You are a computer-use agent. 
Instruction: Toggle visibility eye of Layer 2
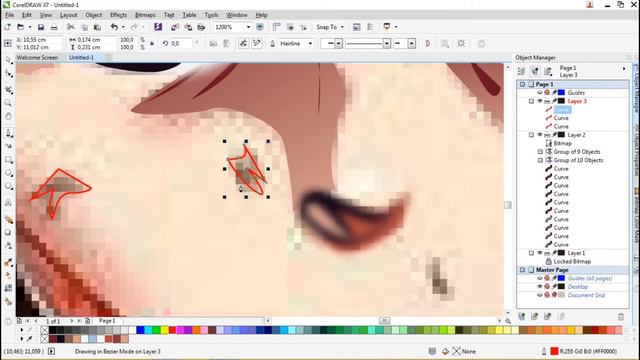(x=540, y=135)
